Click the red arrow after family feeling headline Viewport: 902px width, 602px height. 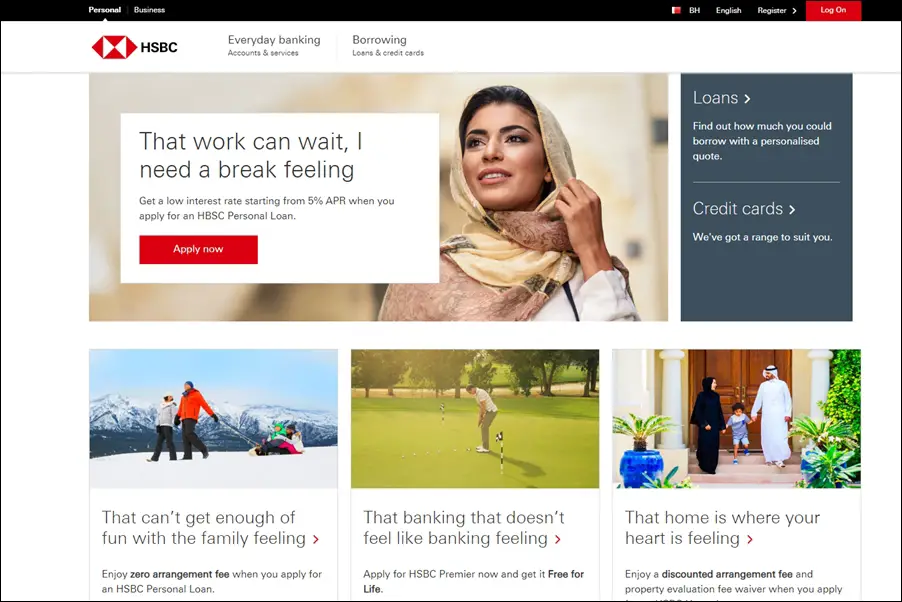(x=316, y=539)
